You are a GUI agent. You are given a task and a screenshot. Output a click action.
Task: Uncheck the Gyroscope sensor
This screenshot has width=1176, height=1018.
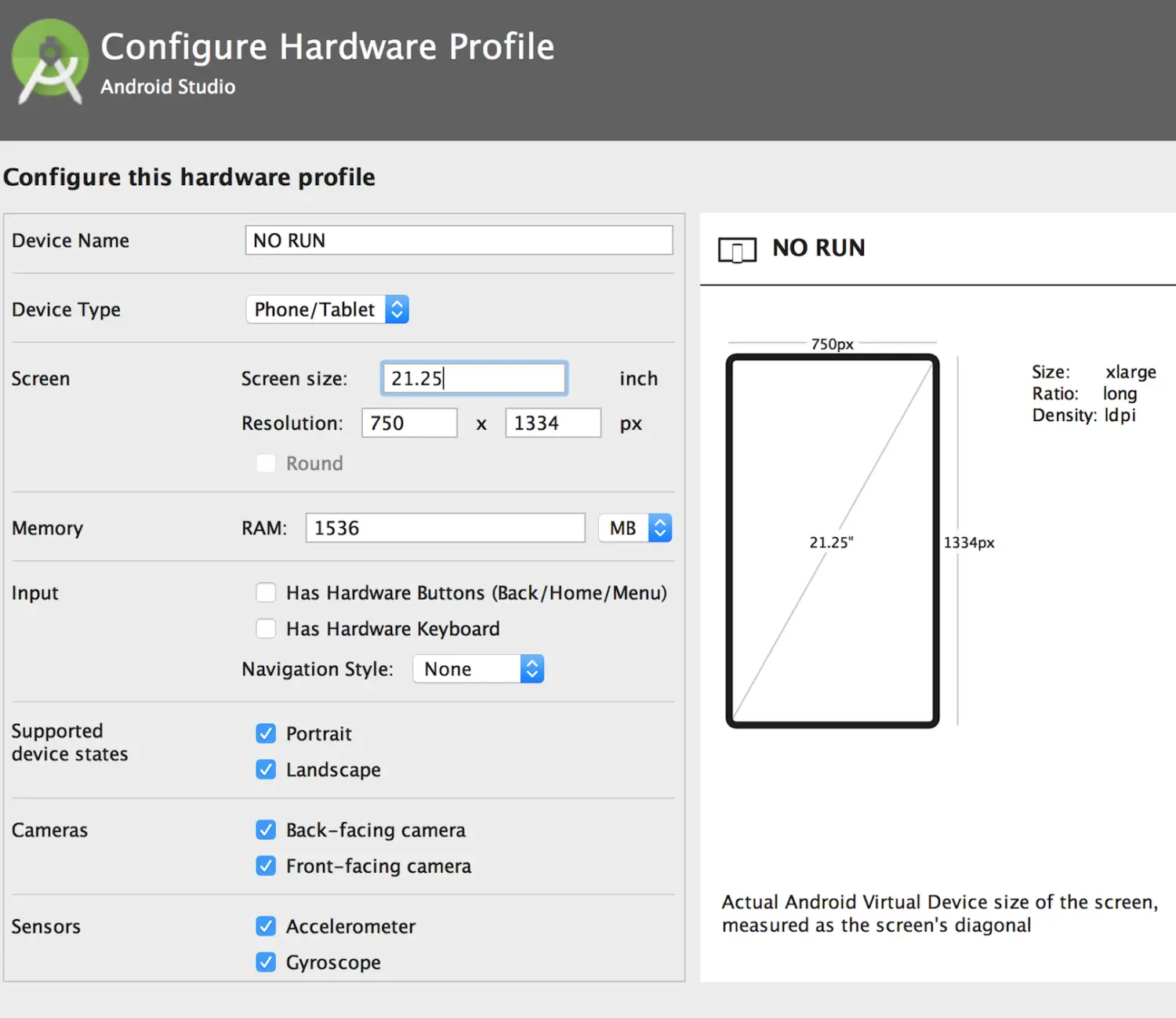[266, 962]
